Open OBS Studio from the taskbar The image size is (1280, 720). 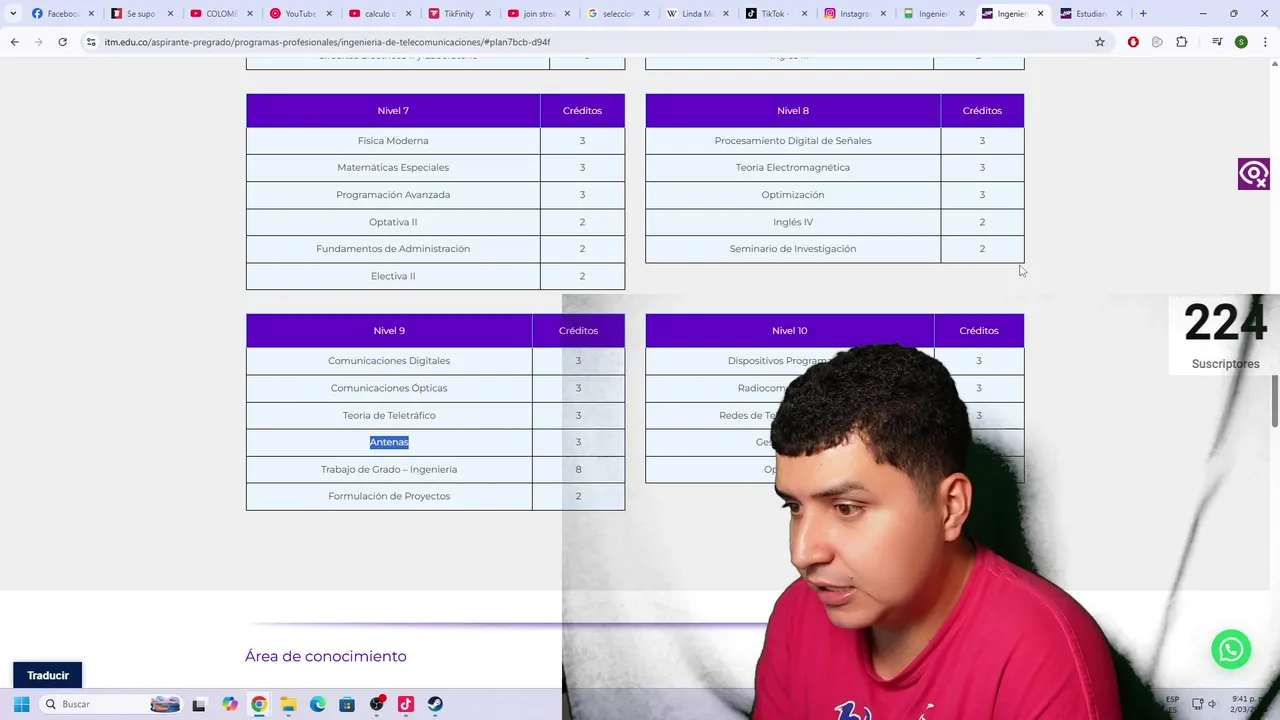[377, 704]
